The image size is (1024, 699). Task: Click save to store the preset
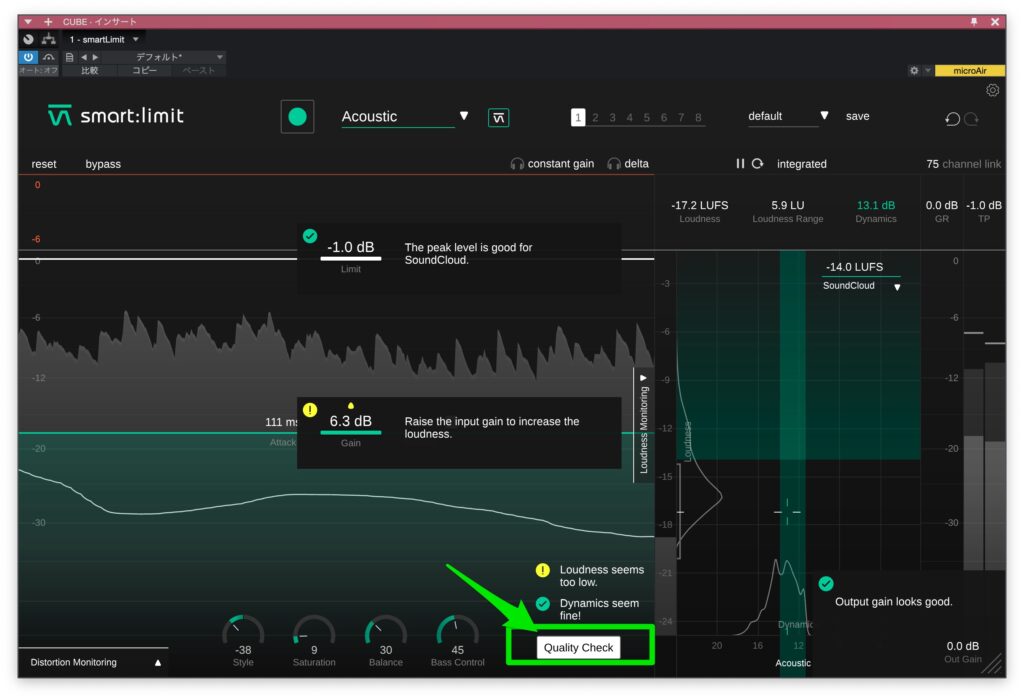(857, 116)
